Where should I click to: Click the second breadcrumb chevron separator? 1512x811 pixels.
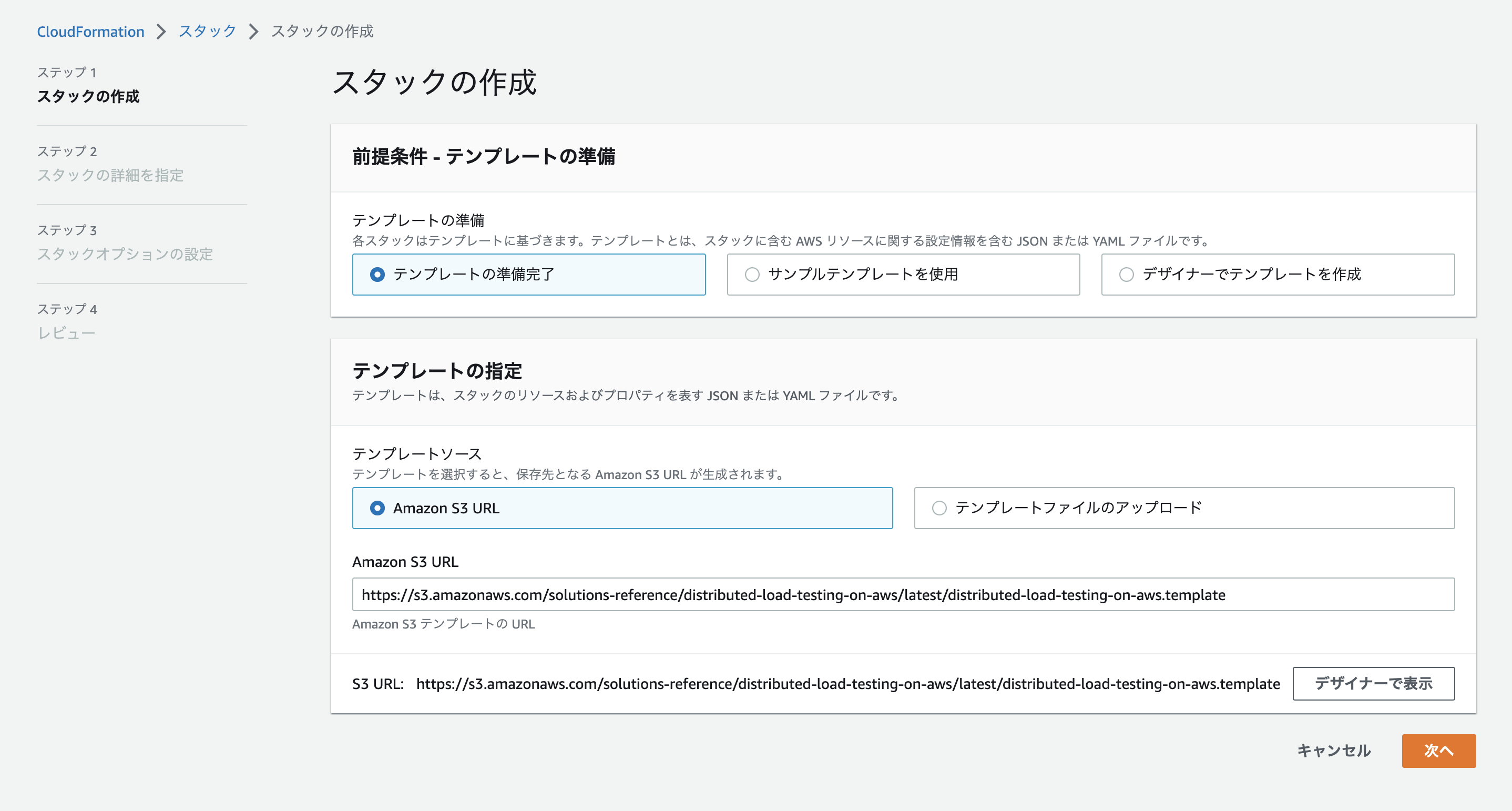pos(253,31)
